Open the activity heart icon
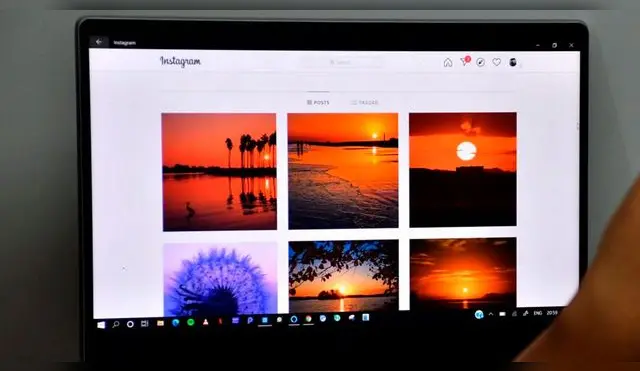The image size is (640, 371). pos(496,62)
